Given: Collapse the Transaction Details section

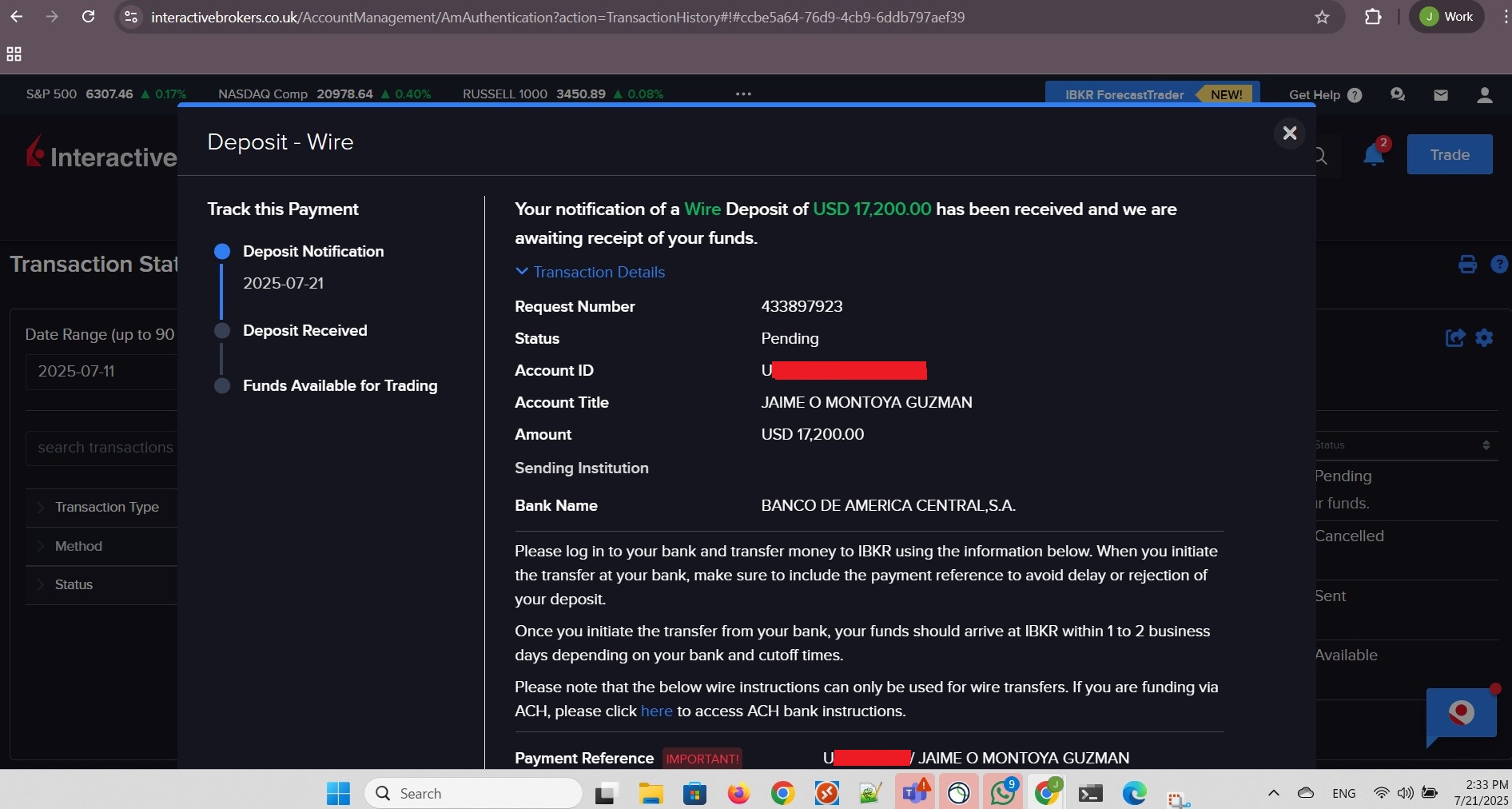Looking at the screenshot, I should [590, 272].
